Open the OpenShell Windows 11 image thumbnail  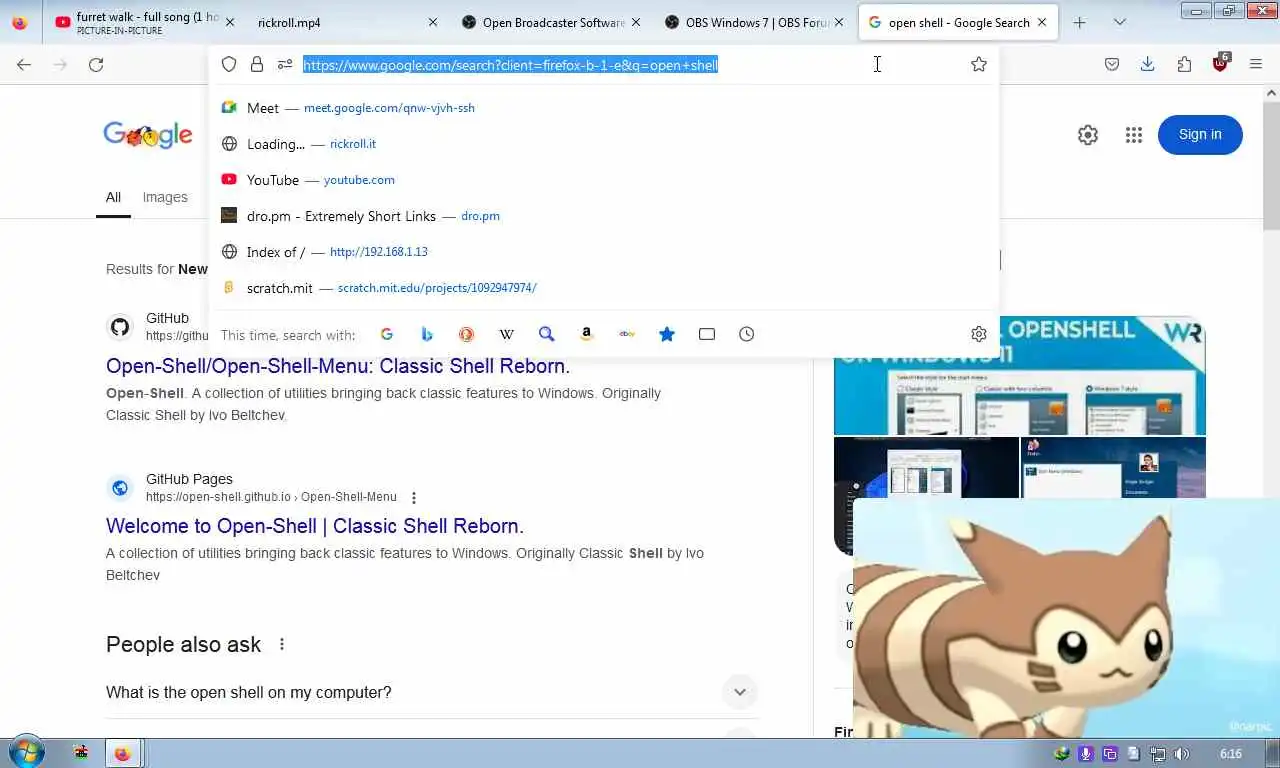(x=1020, y=376)
